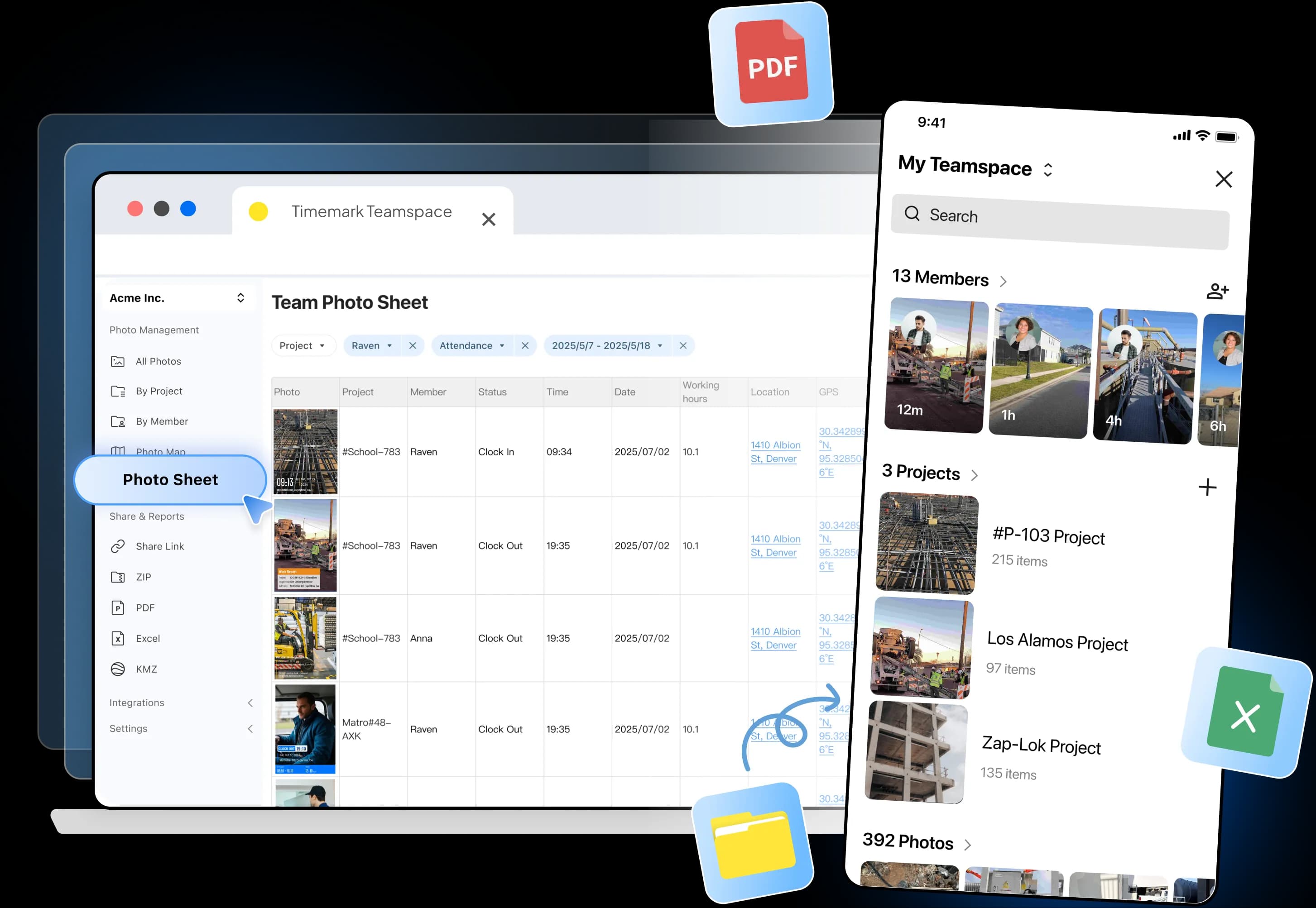This screenshot has height=908, width=1316.
Task: Open All Photos in the sidebar
Action: pos(146,361)
